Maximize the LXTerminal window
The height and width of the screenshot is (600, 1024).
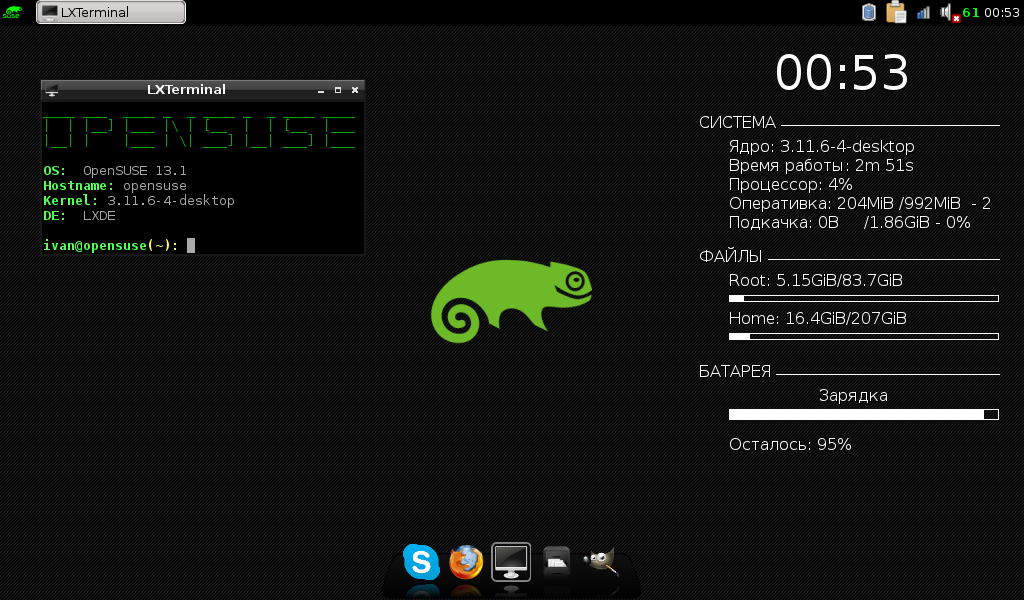pyautogui.click(x=338, y=90)
